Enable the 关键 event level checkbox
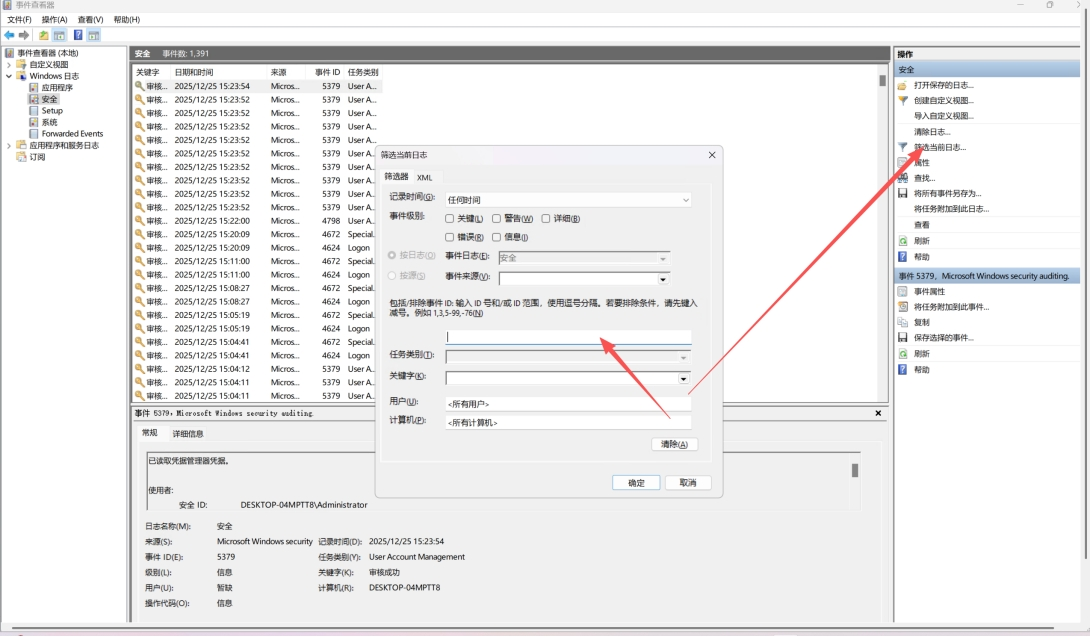This screenshot has height=637, width=1090. pyautogui.click(x=450, y=219)
